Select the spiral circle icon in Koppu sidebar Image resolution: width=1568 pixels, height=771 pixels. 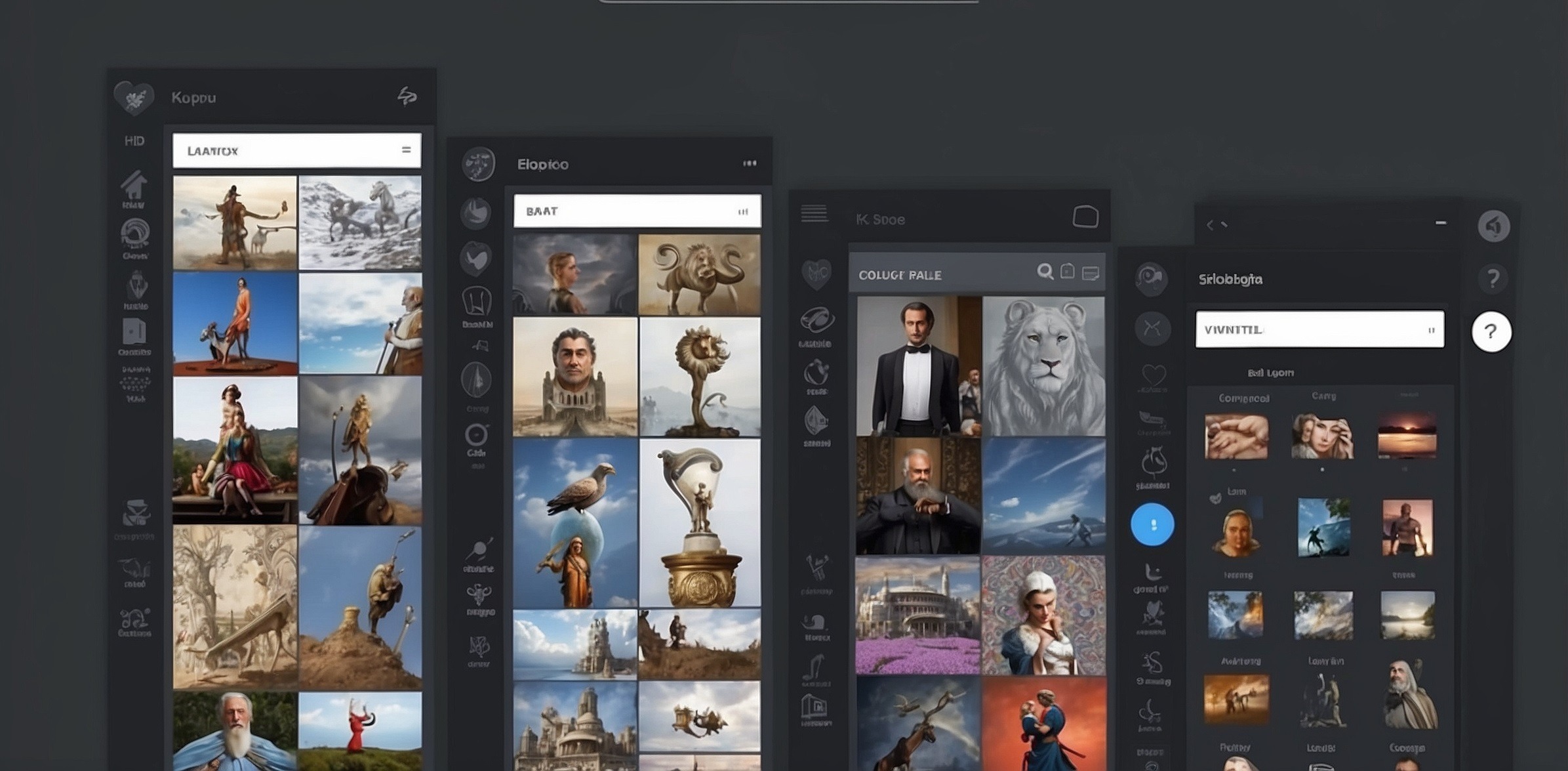(135, 234)
